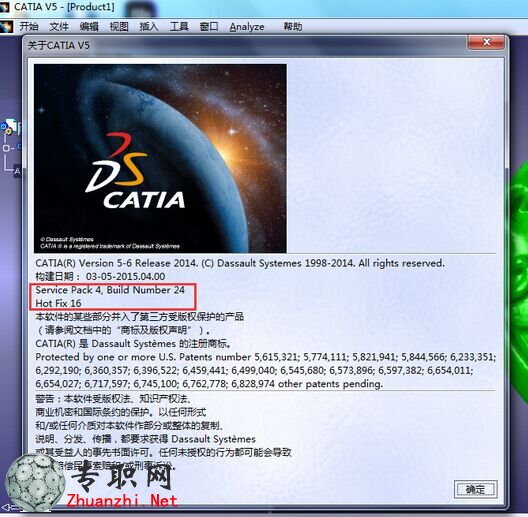This screenshot has height=517, width=528.
Task: Click the 'Hot Fix 16' text
Action: pyautogui.click(x=58, y=303)
